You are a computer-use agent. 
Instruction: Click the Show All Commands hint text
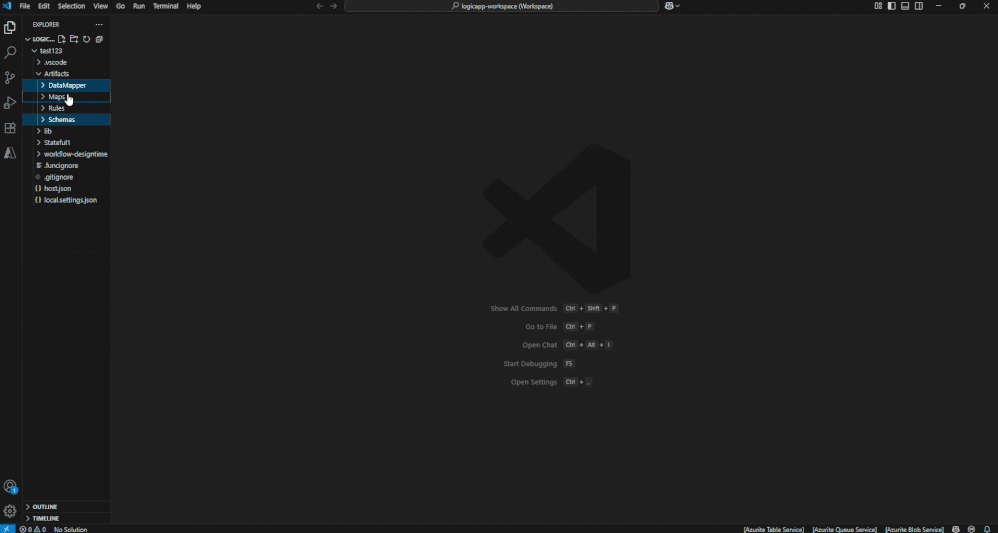[x=523, y=308]
